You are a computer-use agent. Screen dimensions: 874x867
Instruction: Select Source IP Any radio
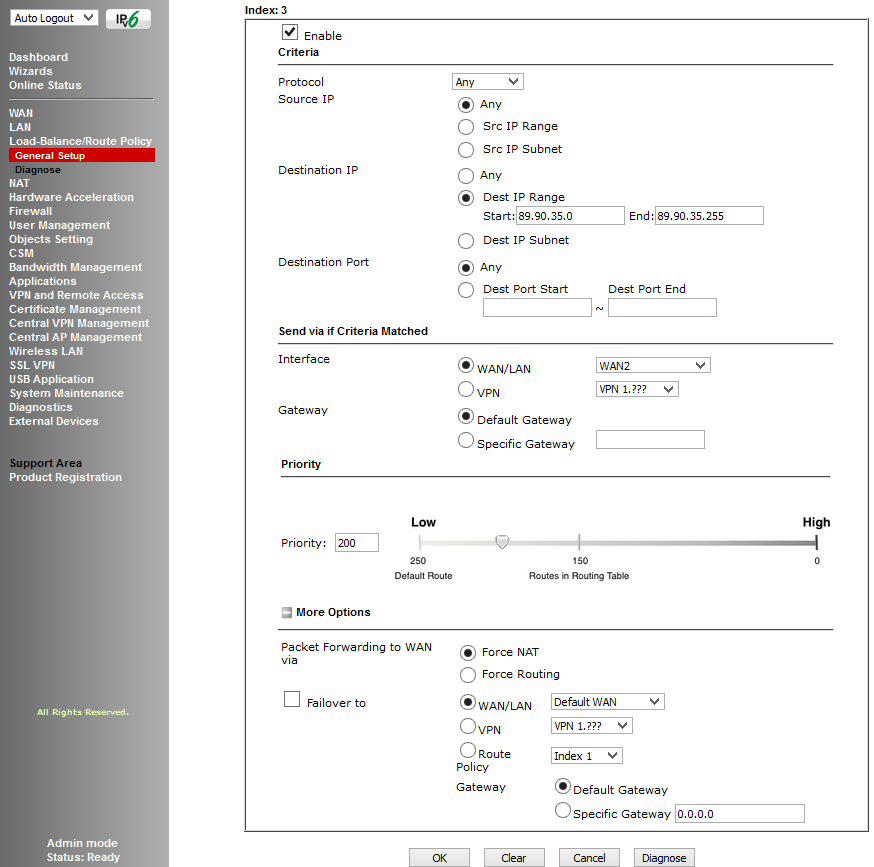point(466,105)
